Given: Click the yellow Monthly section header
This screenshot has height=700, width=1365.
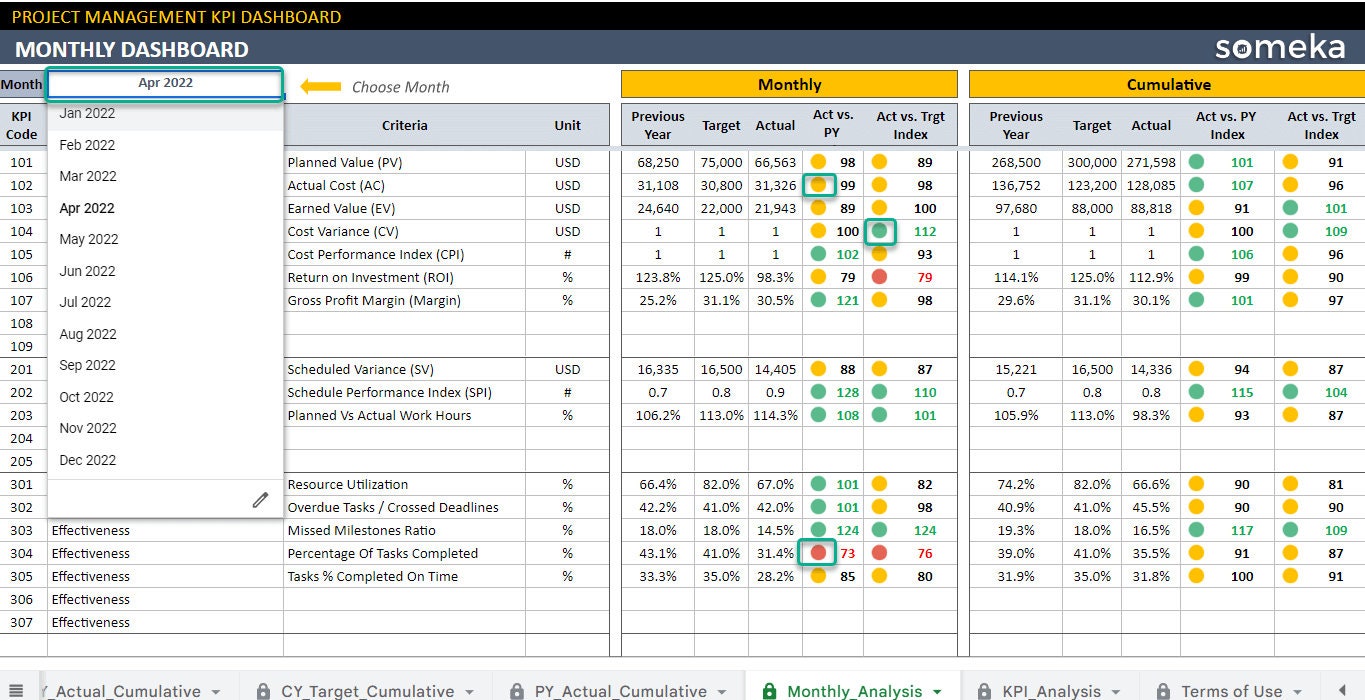Looking at the screenshot, I should click(789, 84).
